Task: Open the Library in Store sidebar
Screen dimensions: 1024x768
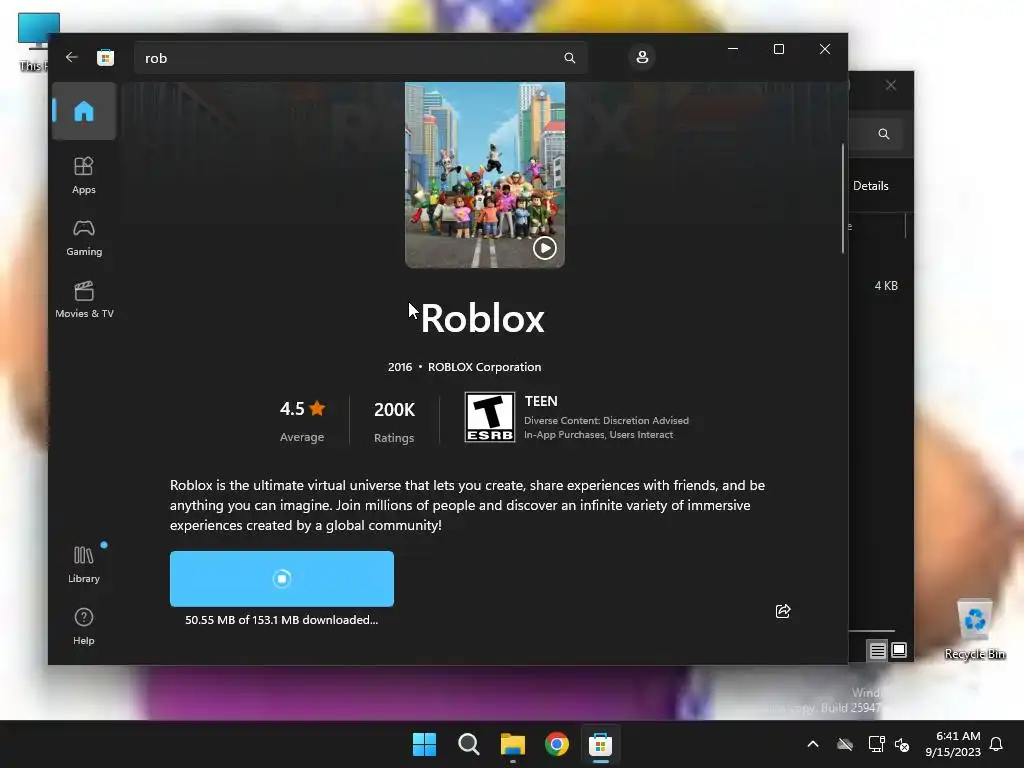Action: tap(84, 564)
